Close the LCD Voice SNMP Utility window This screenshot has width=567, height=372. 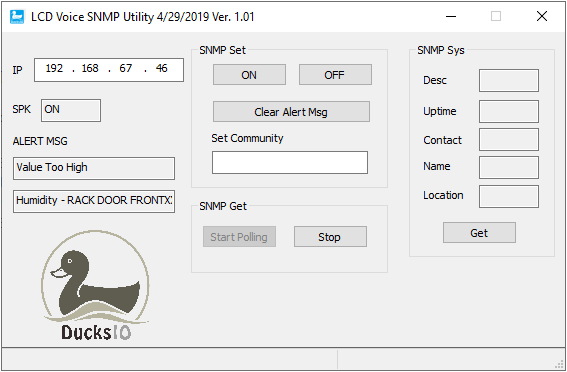click(x=542, y=16)
